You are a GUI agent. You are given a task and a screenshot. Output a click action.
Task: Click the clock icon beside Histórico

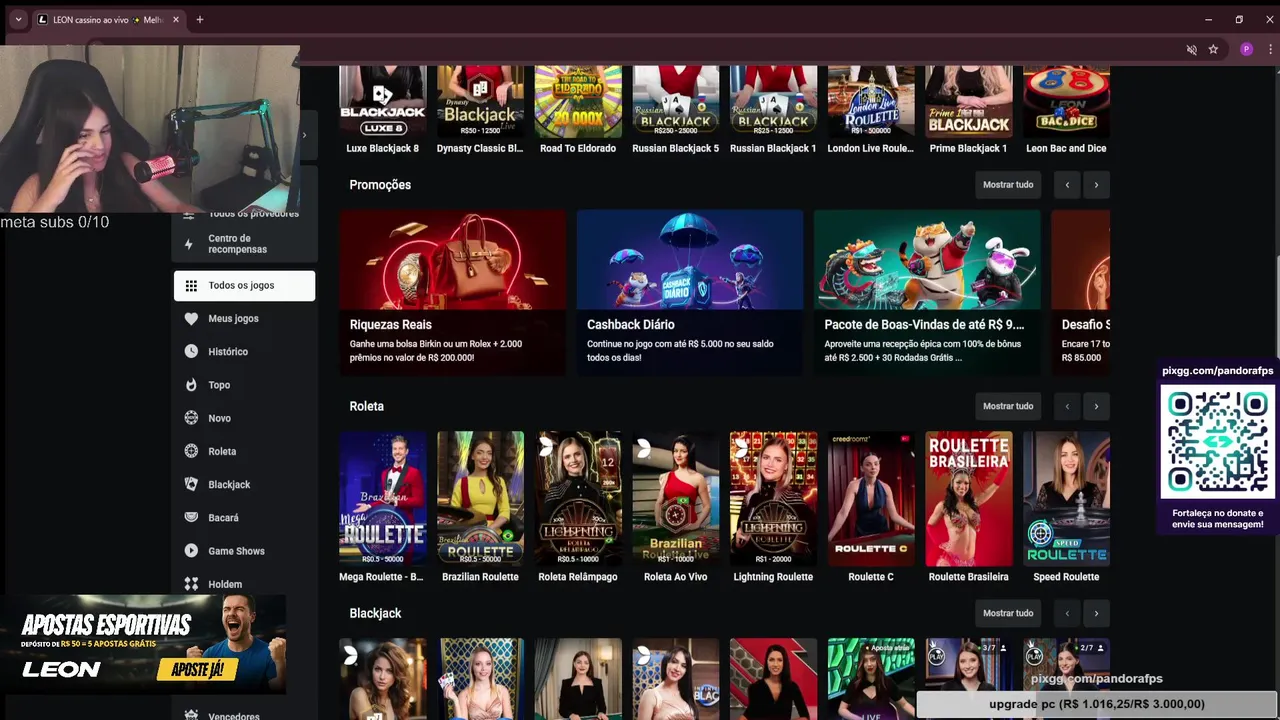[191, 352]
